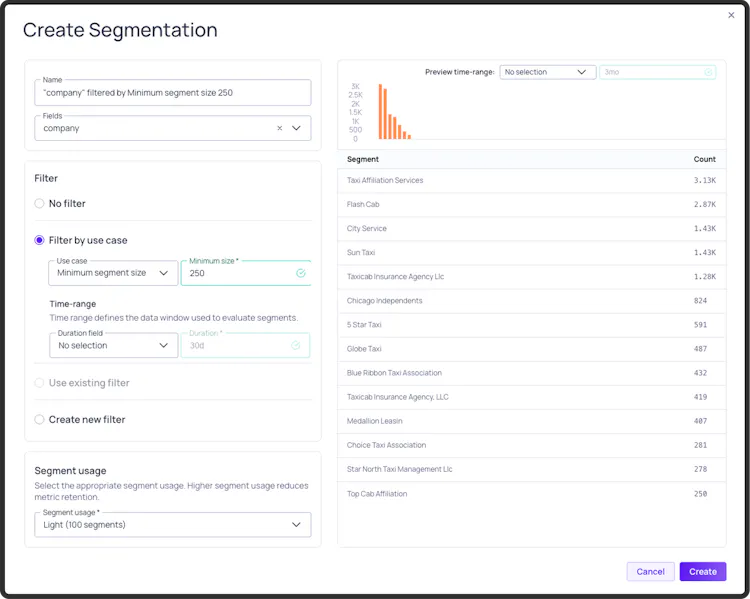Select the Top Cab Affiliation row
The height and width of the screenshot is (599, 750).
(x=531, y=494)
